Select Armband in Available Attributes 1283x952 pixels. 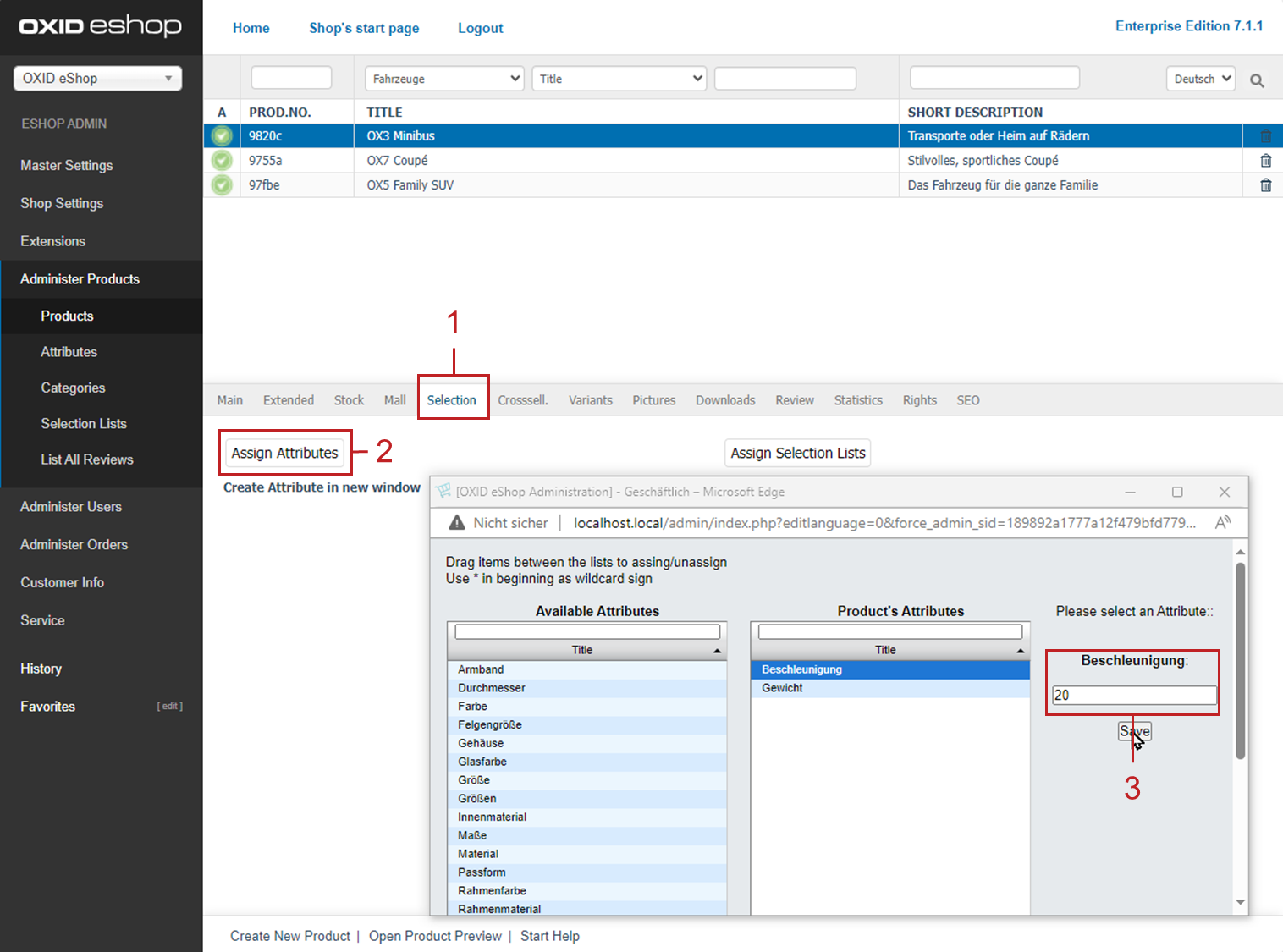(587, 669)
